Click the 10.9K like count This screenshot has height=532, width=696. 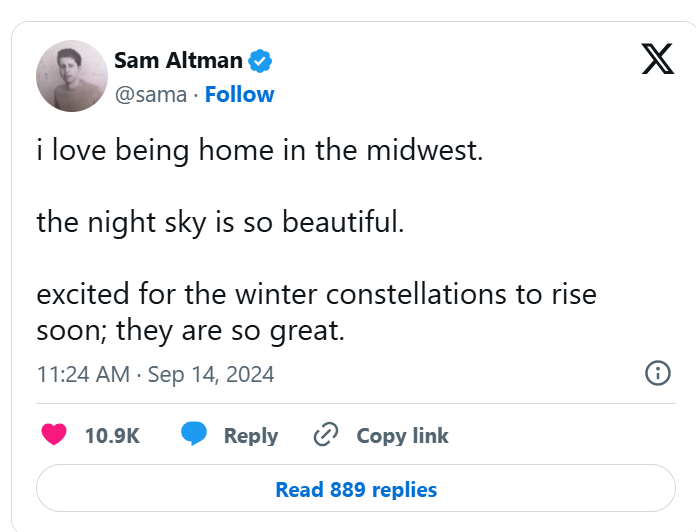(112, 436)
